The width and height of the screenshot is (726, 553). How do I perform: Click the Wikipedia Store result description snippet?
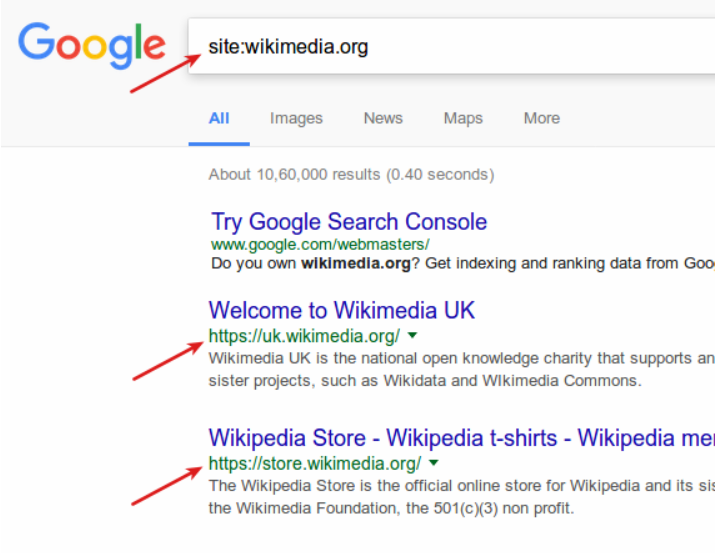coord(462,496)
